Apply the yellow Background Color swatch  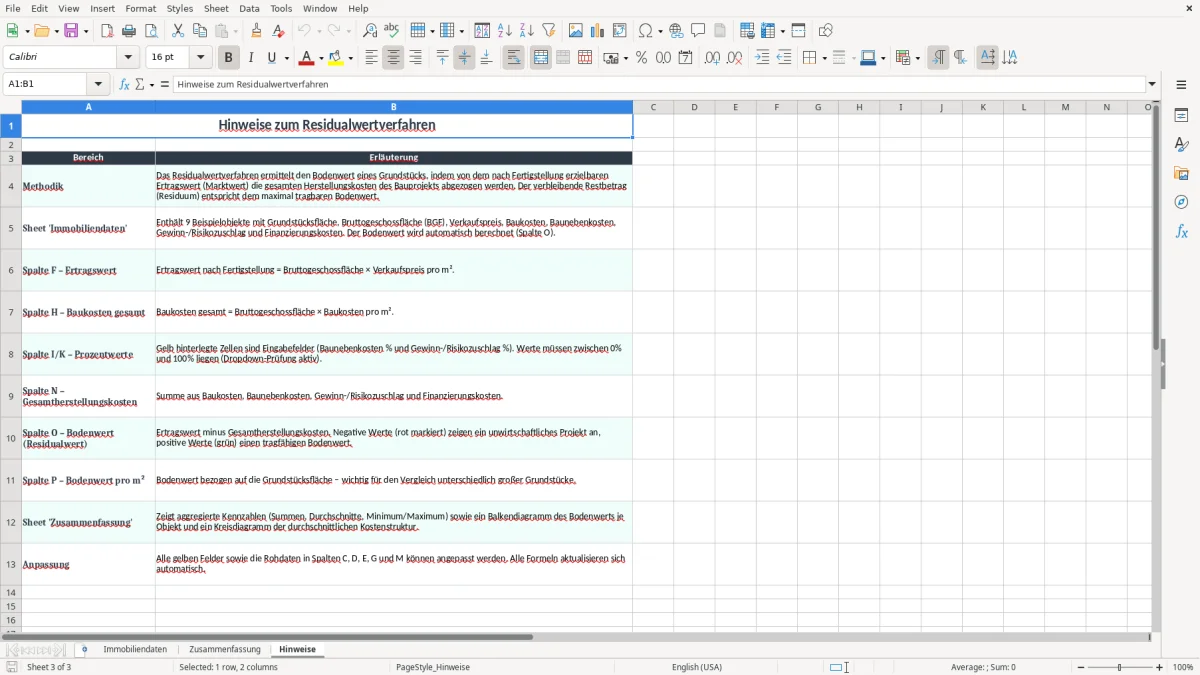point(337,58)
